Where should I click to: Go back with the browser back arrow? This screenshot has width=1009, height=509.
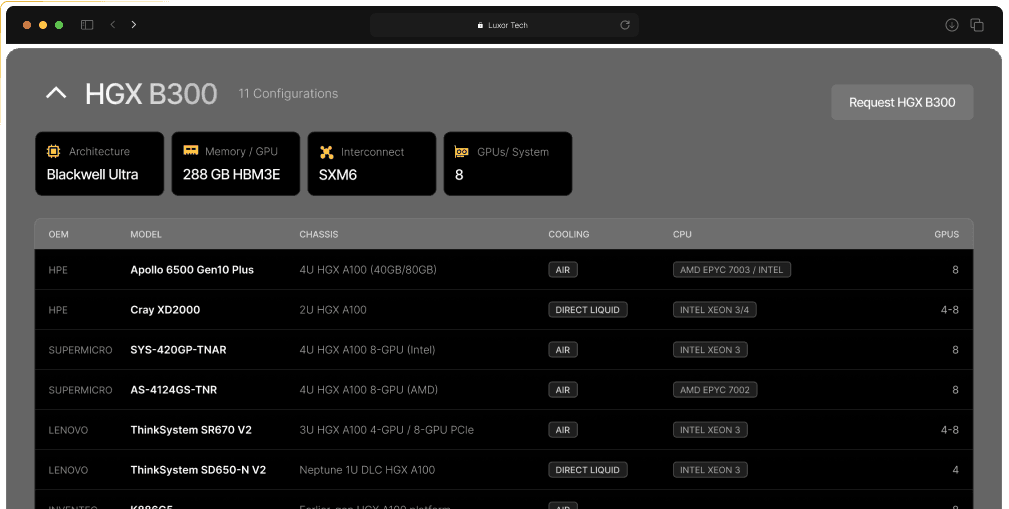(x=113, y=24)
